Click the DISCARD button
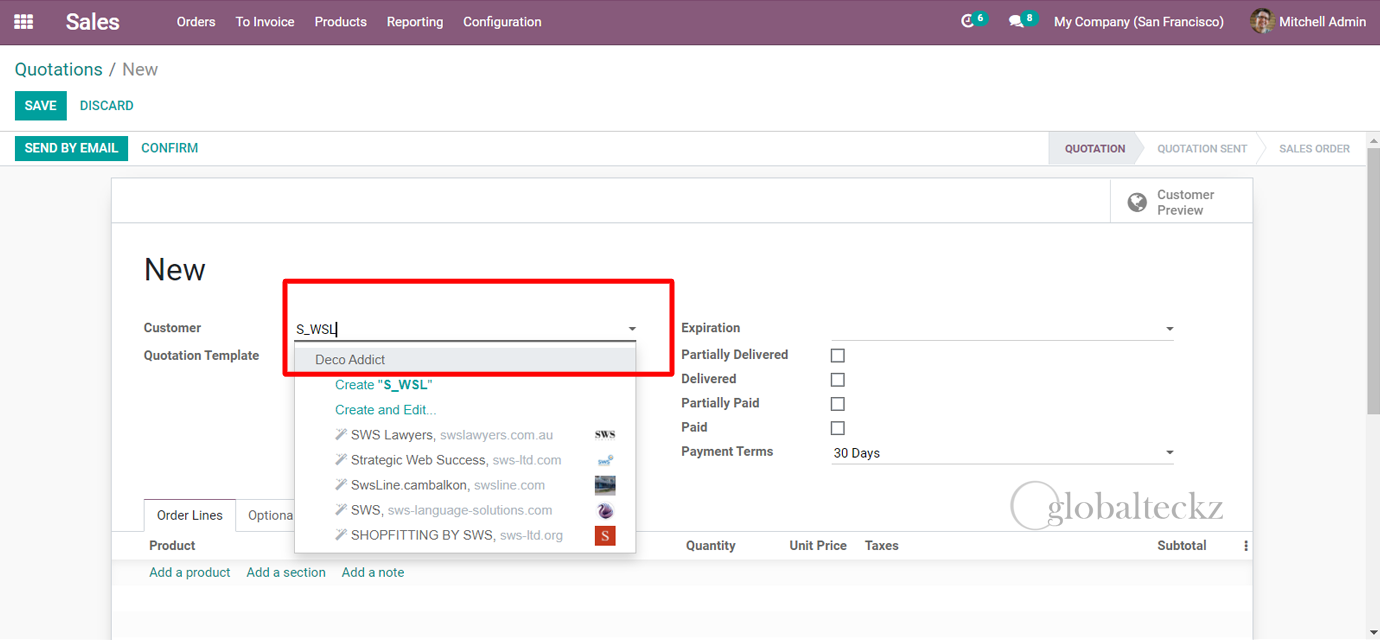The width and height of the screenshot is (1380, 640). tap(107, 105)
